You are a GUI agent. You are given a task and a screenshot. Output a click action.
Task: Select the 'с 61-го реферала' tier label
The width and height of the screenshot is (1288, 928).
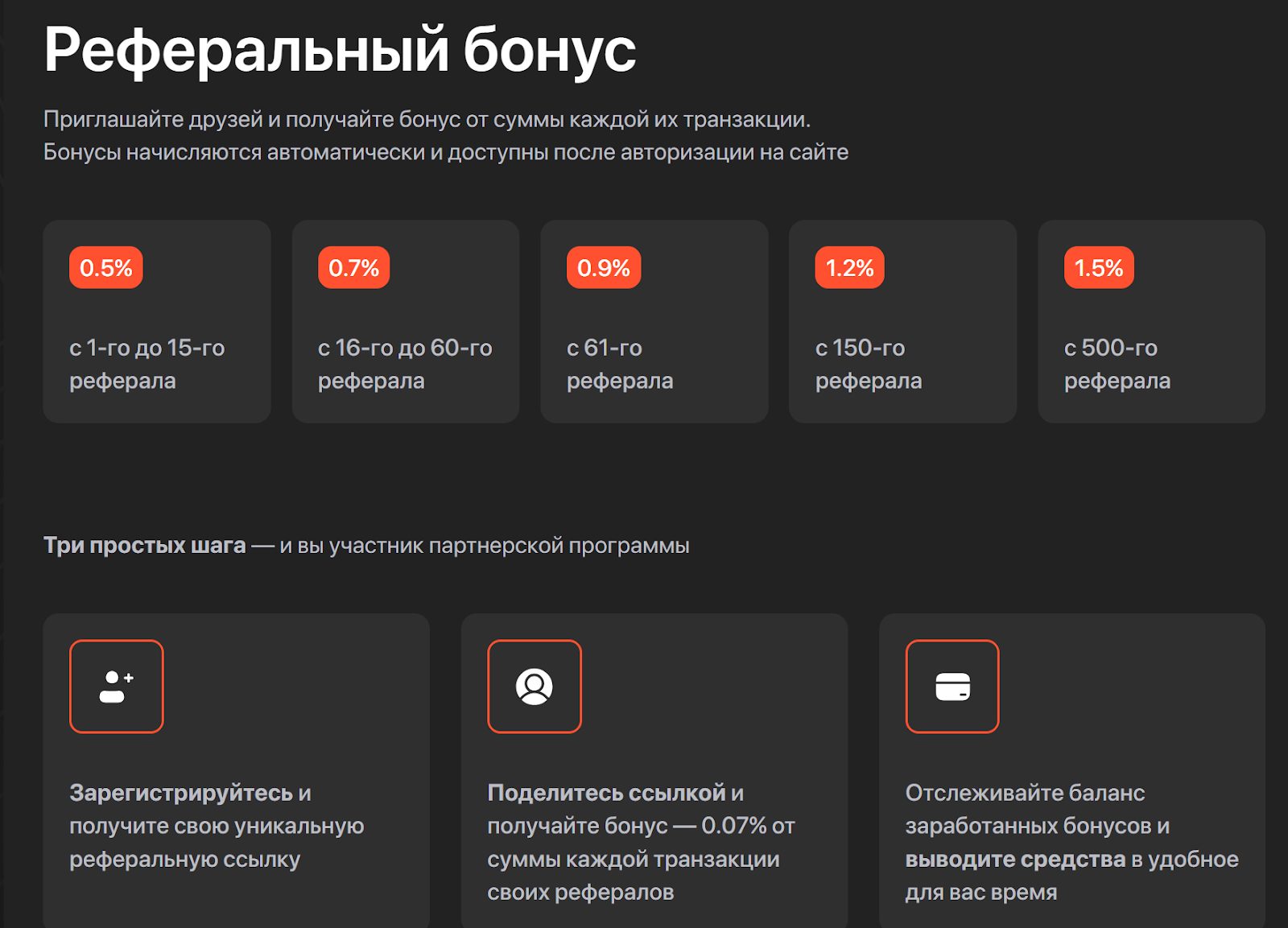(x=619, y=364)
